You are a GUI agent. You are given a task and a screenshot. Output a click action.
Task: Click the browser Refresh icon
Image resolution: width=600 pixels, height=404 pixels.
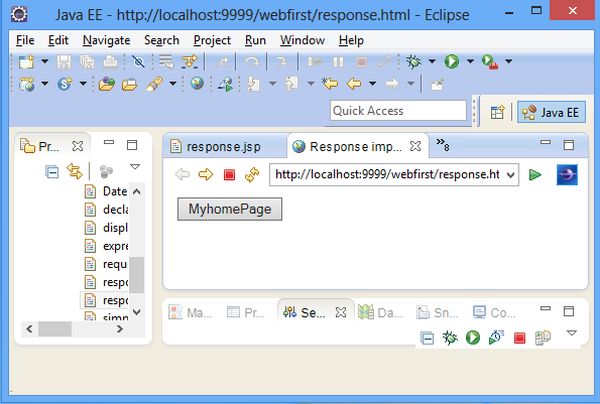[x=252, y=175]
